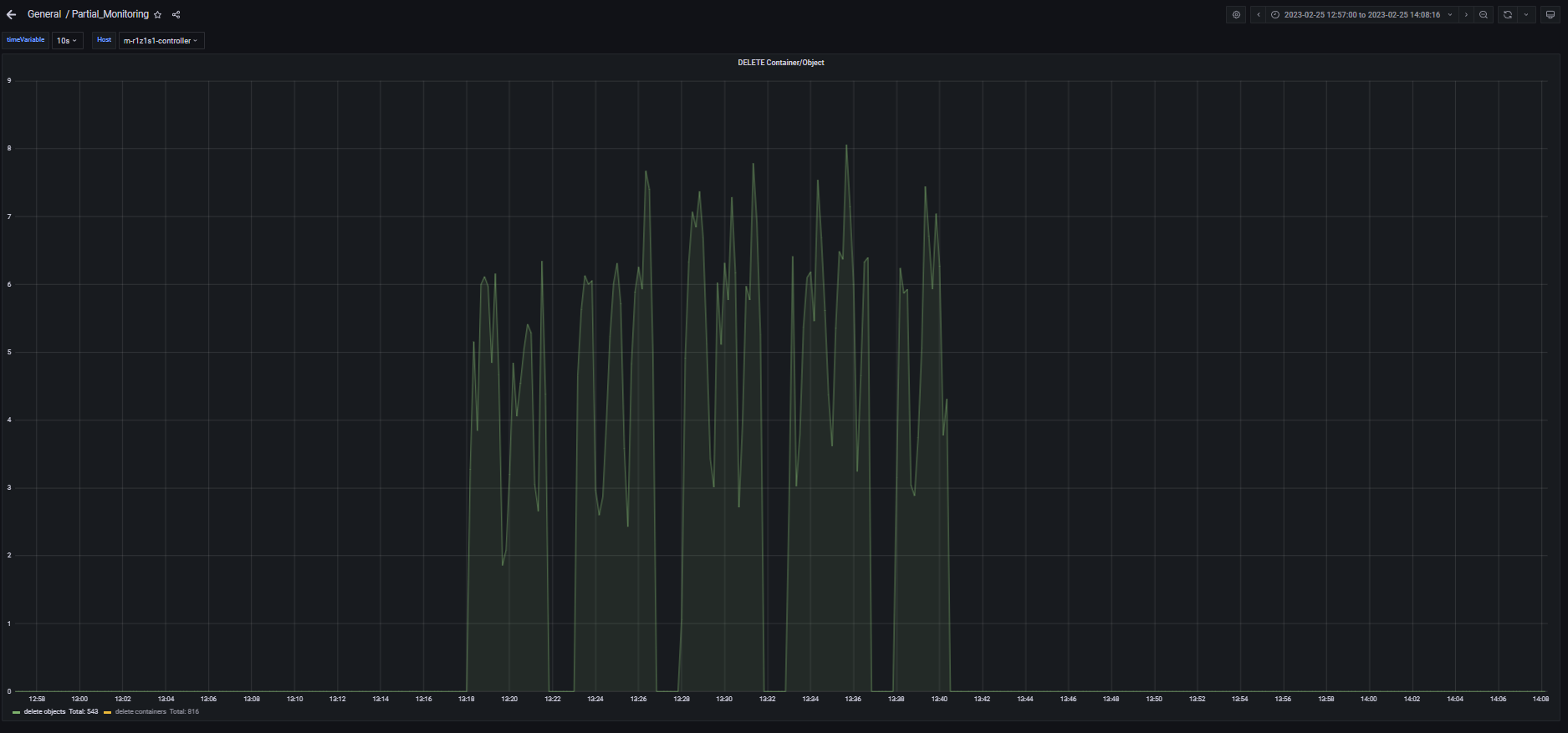This screenshot has height=733, width=1568.
Task: Change the yellow delete containers series color
Action: coord(108,712)
